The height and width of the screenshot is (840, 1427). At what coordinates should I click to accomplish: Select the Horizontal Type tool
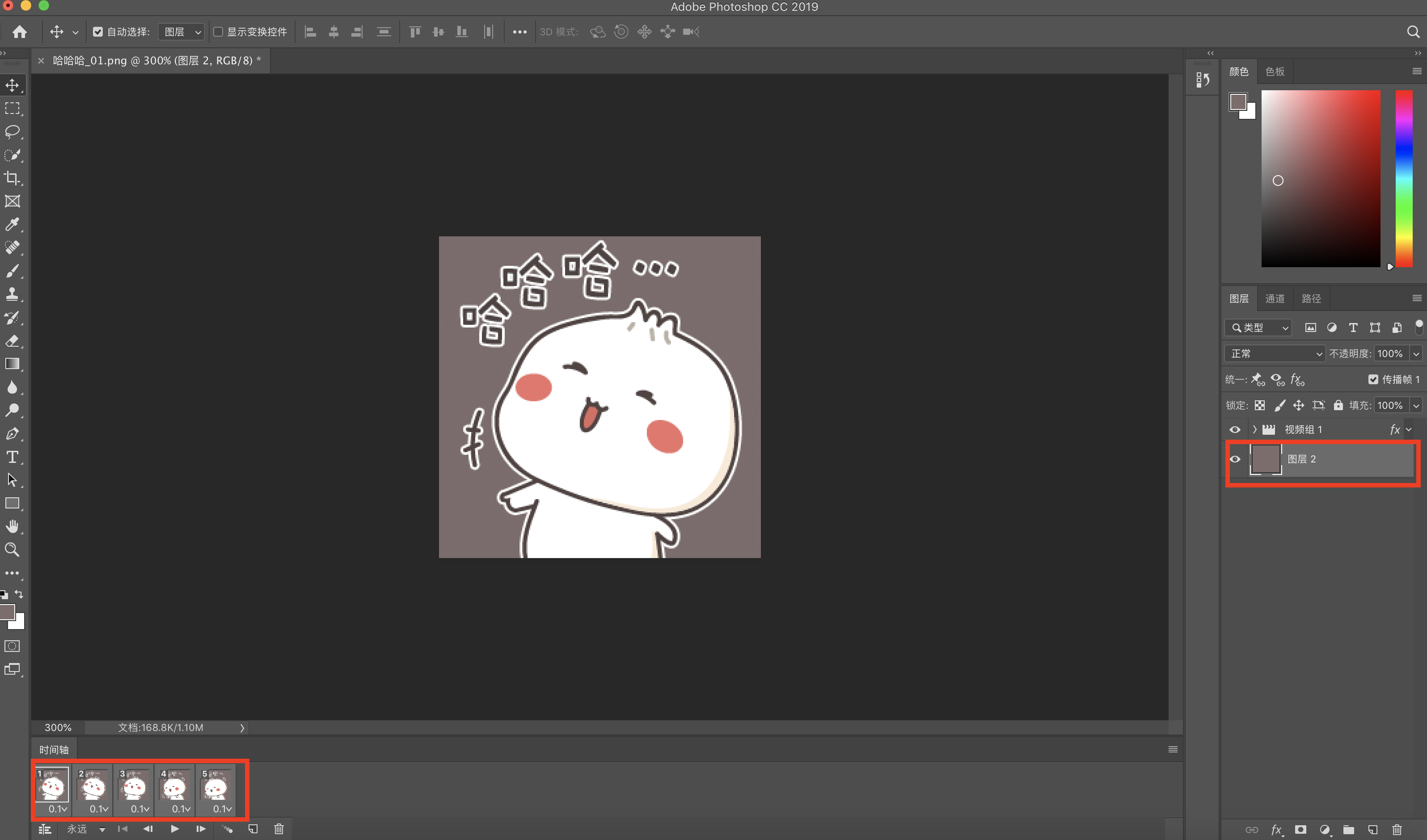pos(12,457)
